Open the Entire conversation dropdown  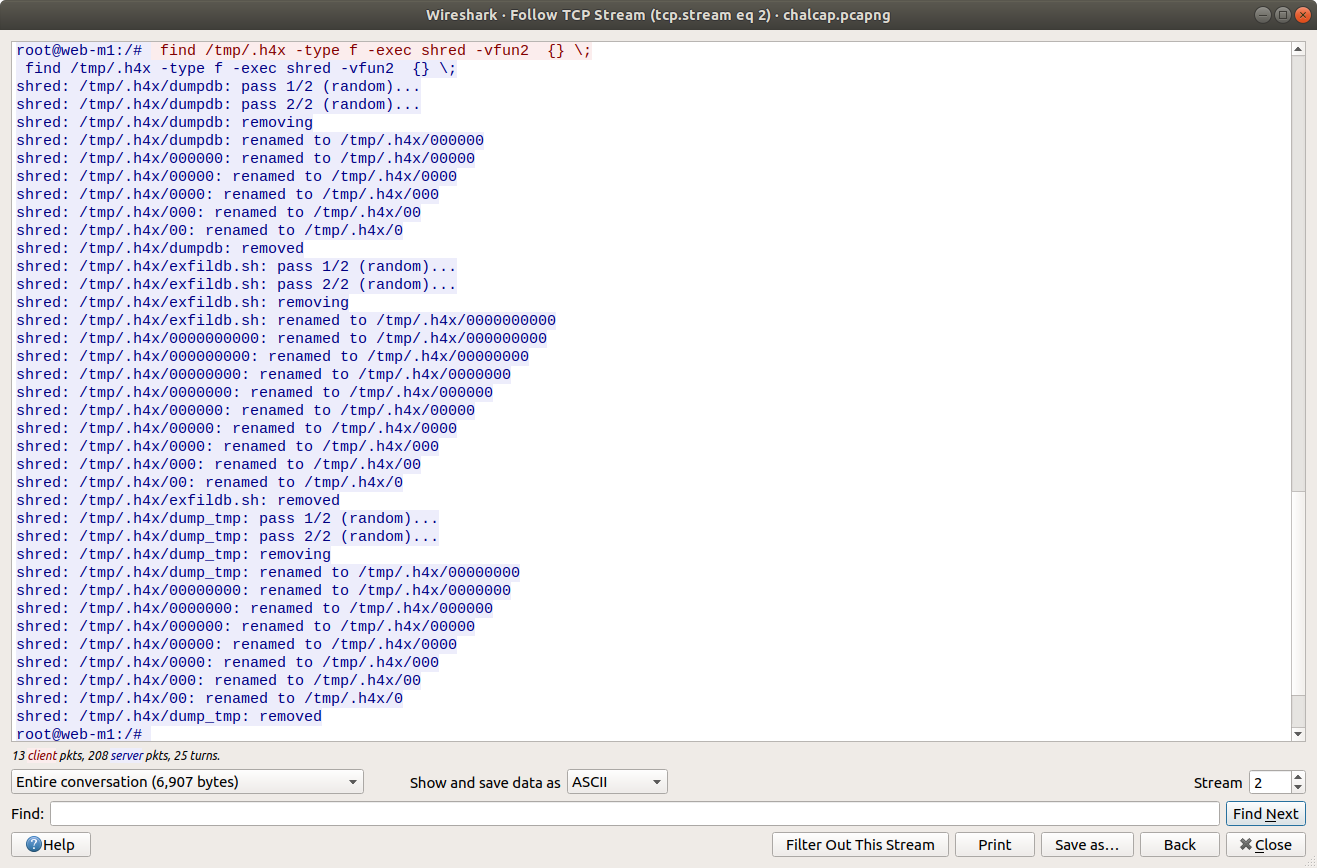[187, 782]
